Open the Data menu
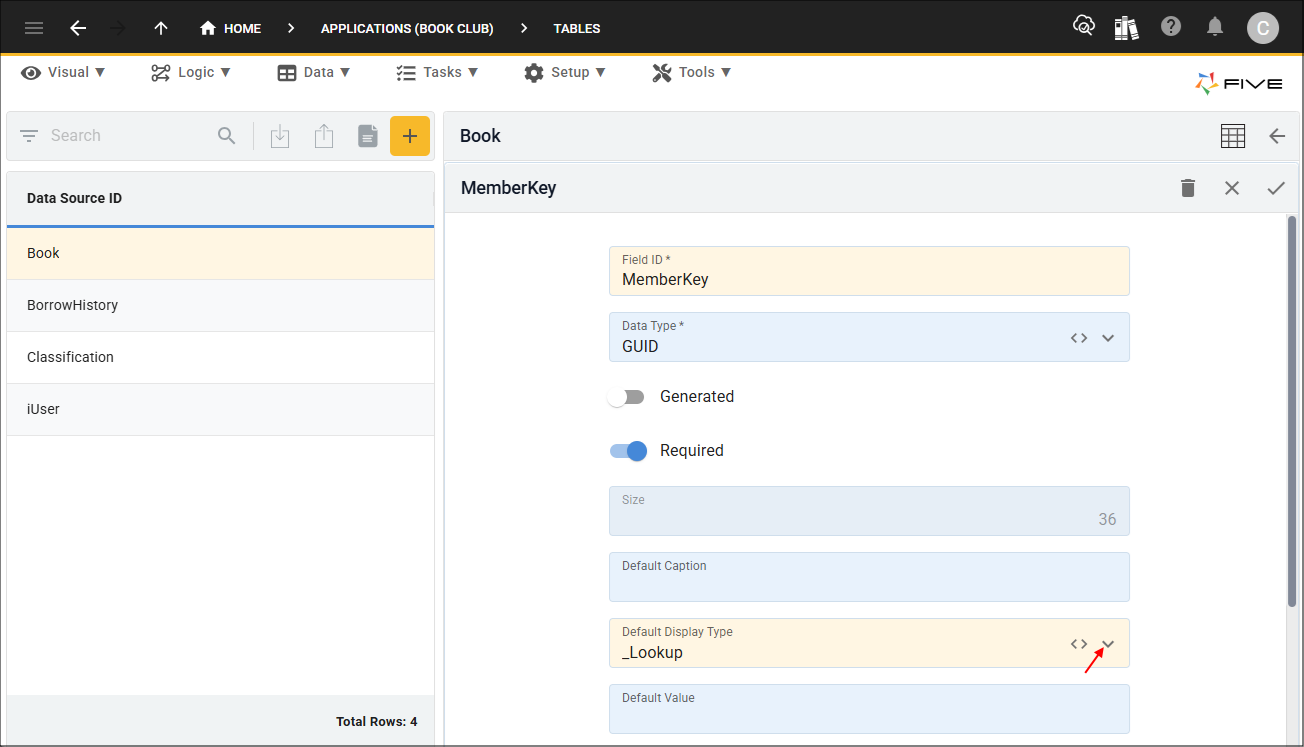The height and width of the screenshot is (747, 1304). coord(313,72)
